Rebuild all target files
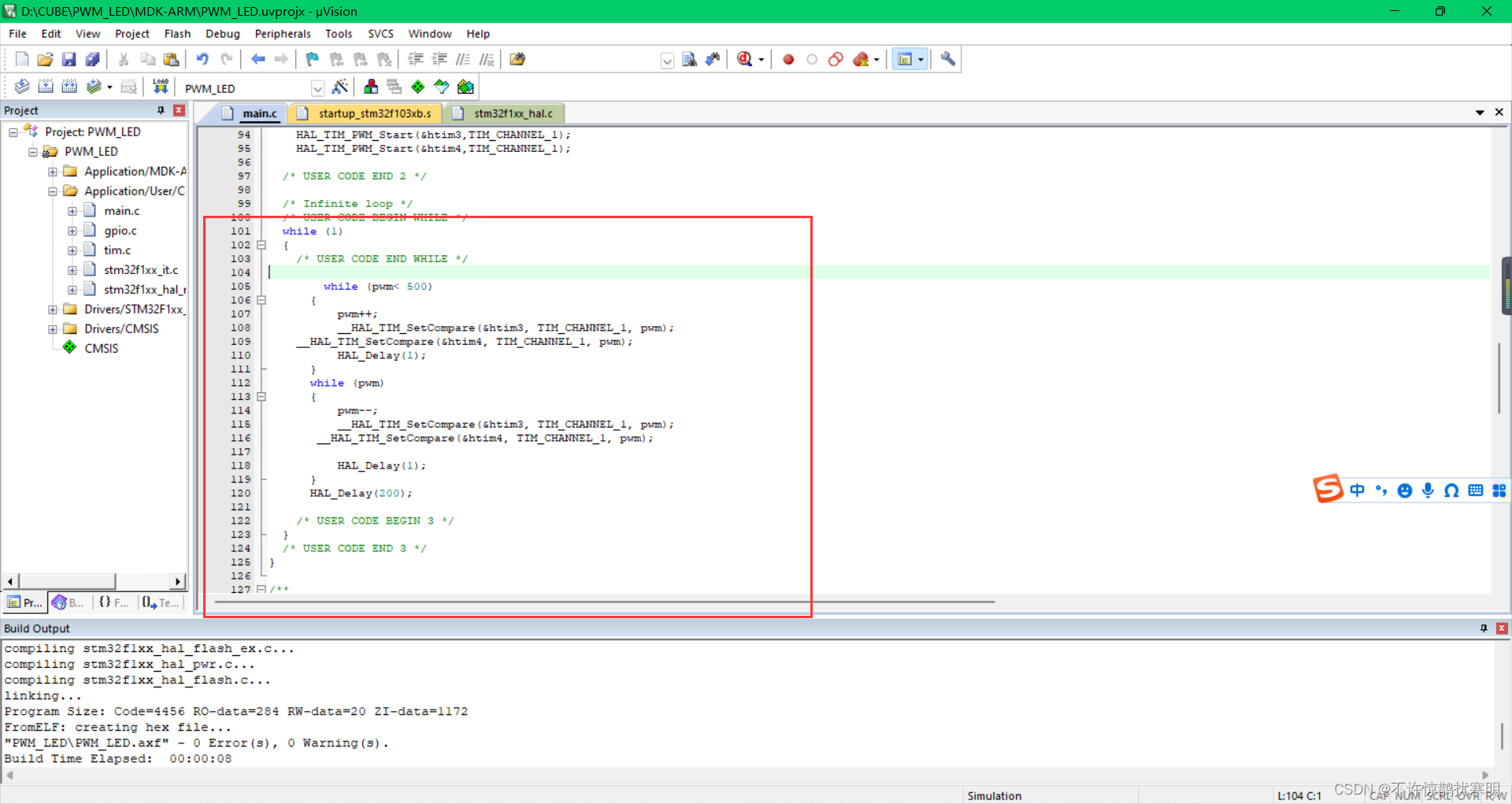The image size is (1512, 804). pyautogui.click(x=69, y=87)
